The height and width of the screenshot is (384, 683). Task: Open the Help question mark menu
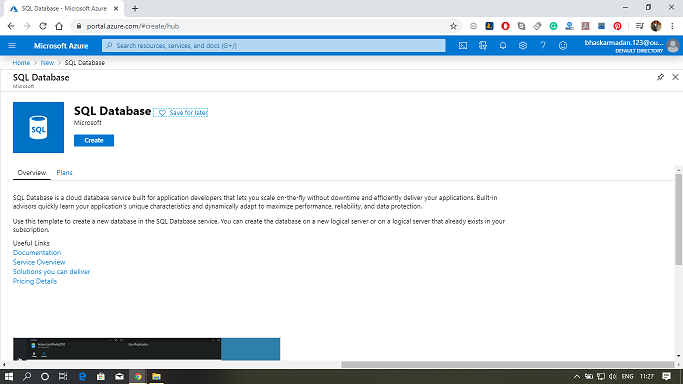543,46
